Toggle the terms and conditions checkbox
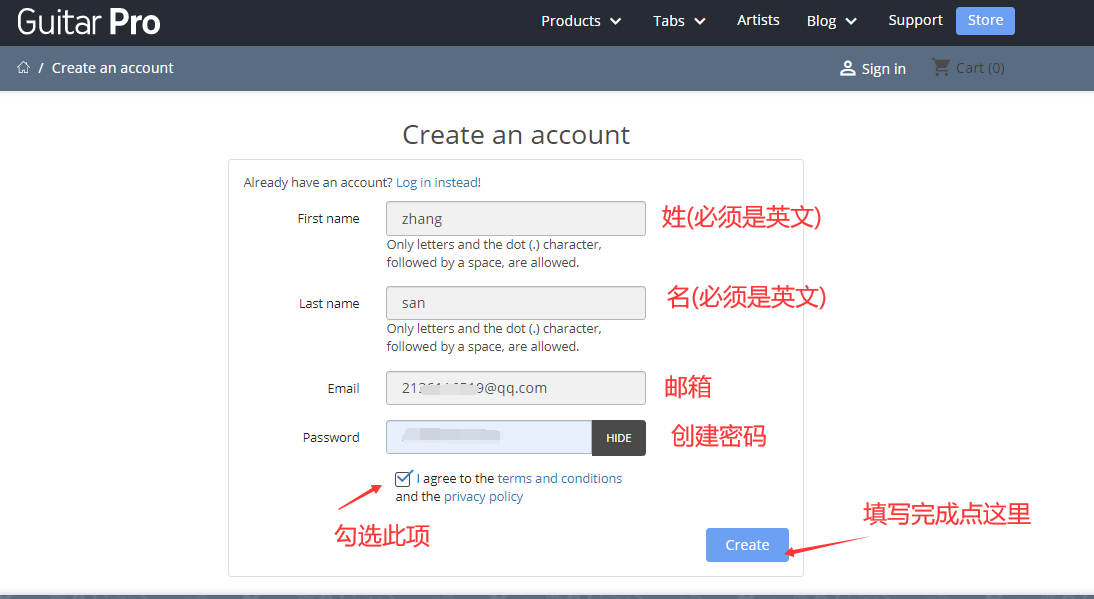1094x599 pixels. pos(403,478)
